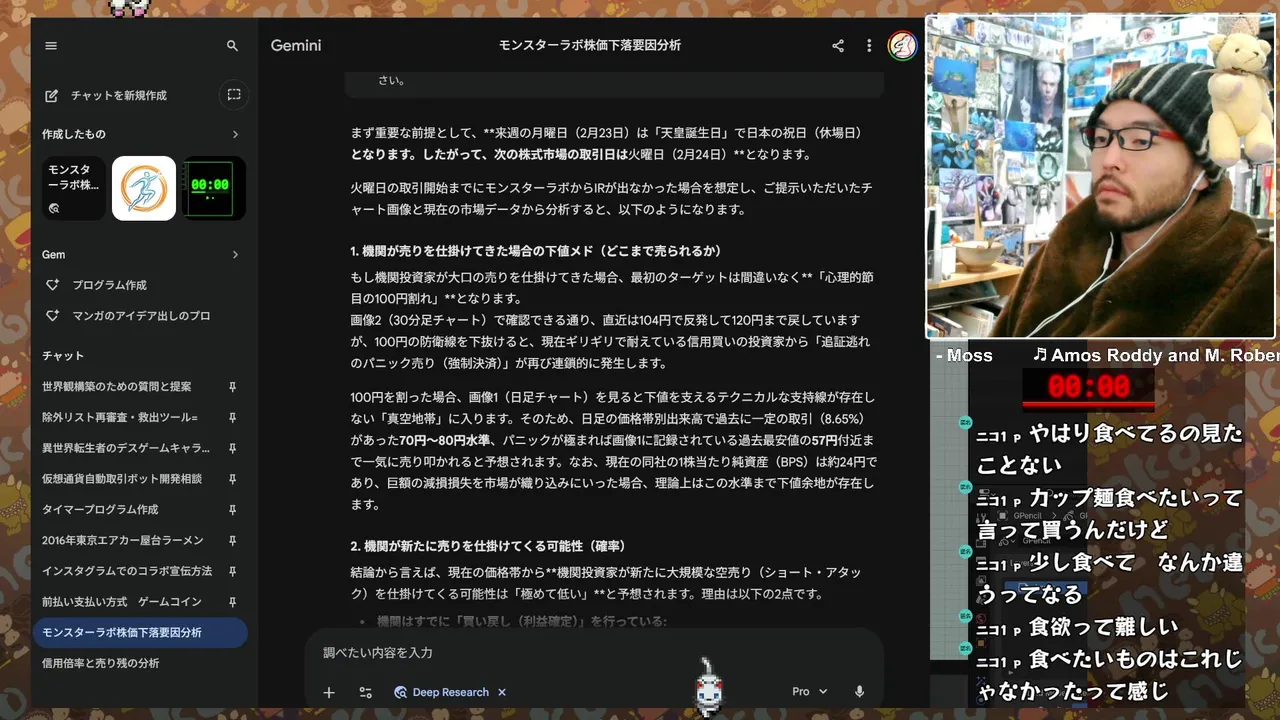Screen dimensions: 1280x720
Task: Open the Pro model dropdown
Action: [810, 692]
